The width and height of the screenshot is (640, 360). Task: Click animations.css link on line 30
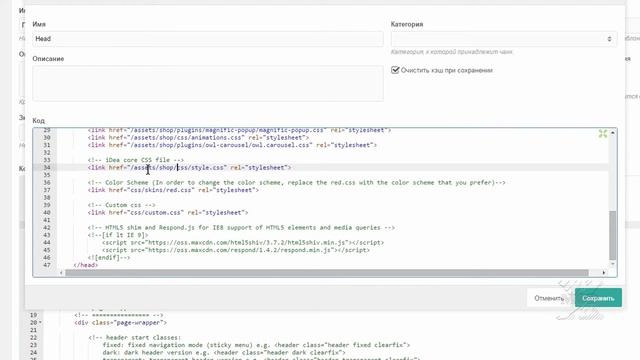pos(198,138)
